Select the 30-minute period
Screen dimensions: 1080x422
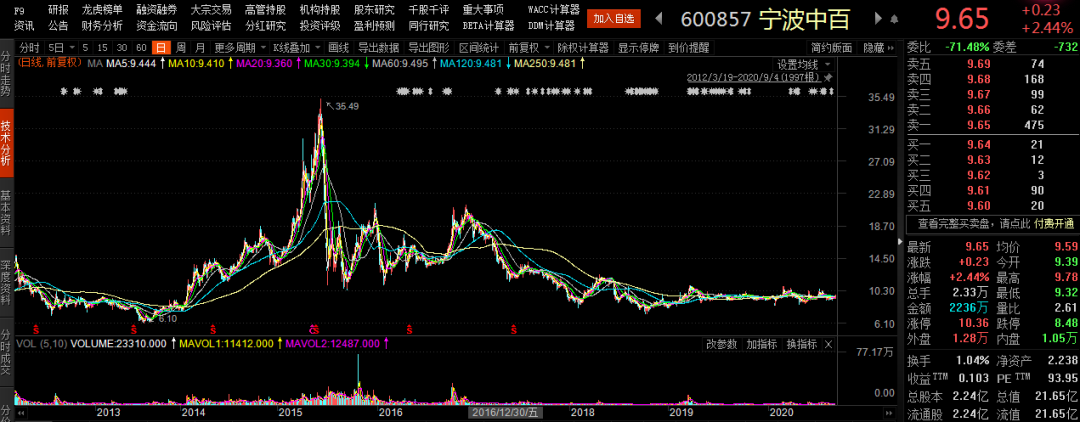[122, 48]
